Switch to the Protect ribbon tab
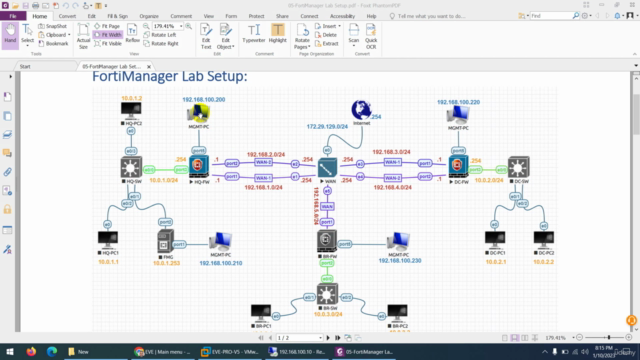This screenshot has height=360, width=640. [x=256, y=16]
